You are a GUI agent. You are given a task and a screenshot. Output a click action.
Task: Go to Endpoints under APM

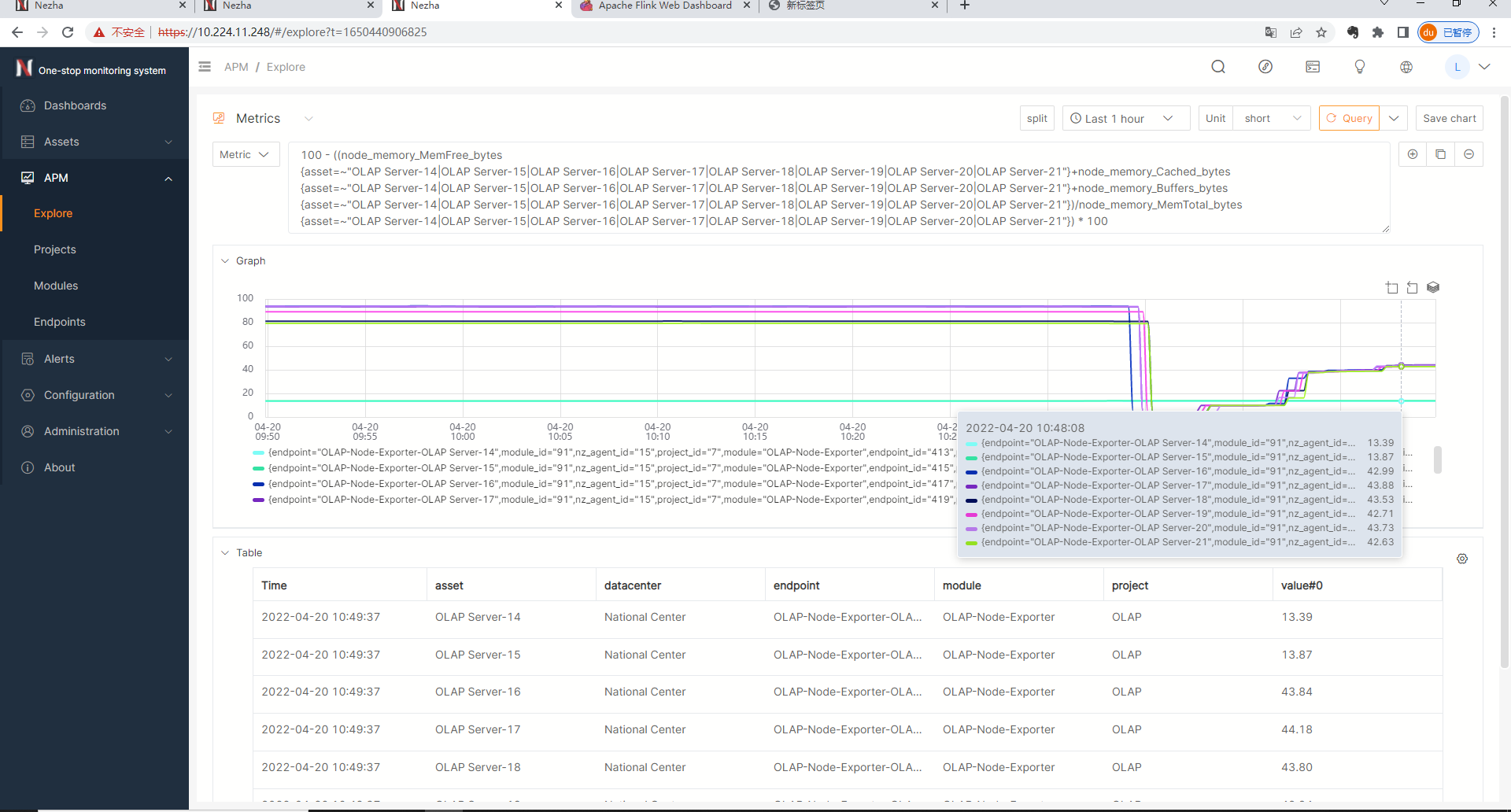pos(60,322)
